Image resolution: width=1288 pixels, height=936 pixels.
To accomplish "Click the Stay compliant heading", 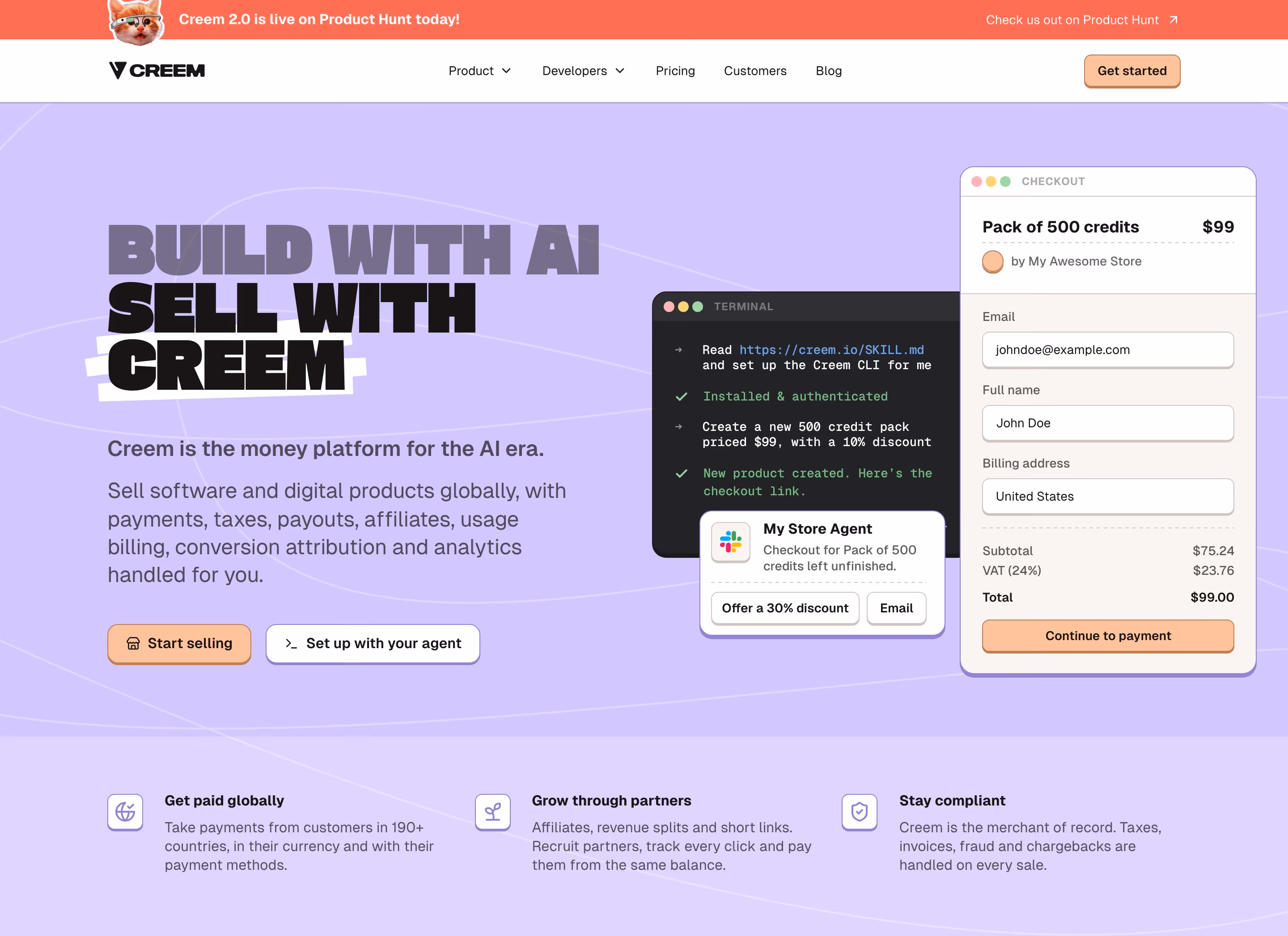I will coord(952,801).
